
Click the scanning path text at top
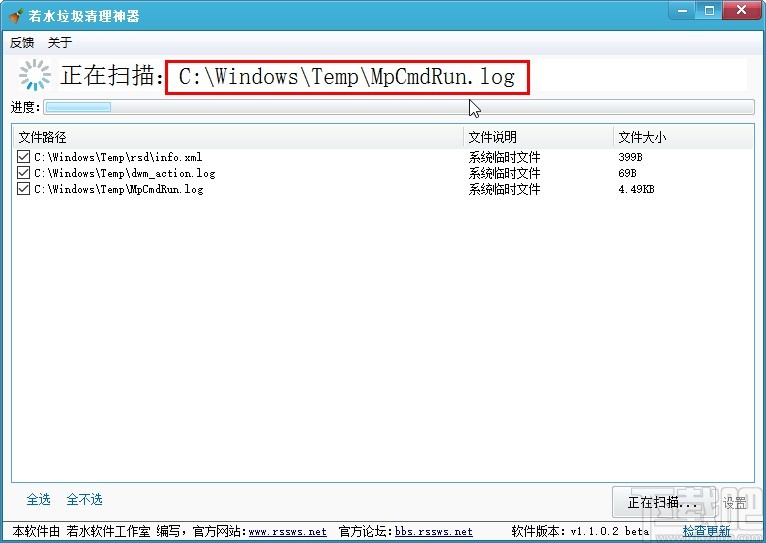[x=347, y=77]
